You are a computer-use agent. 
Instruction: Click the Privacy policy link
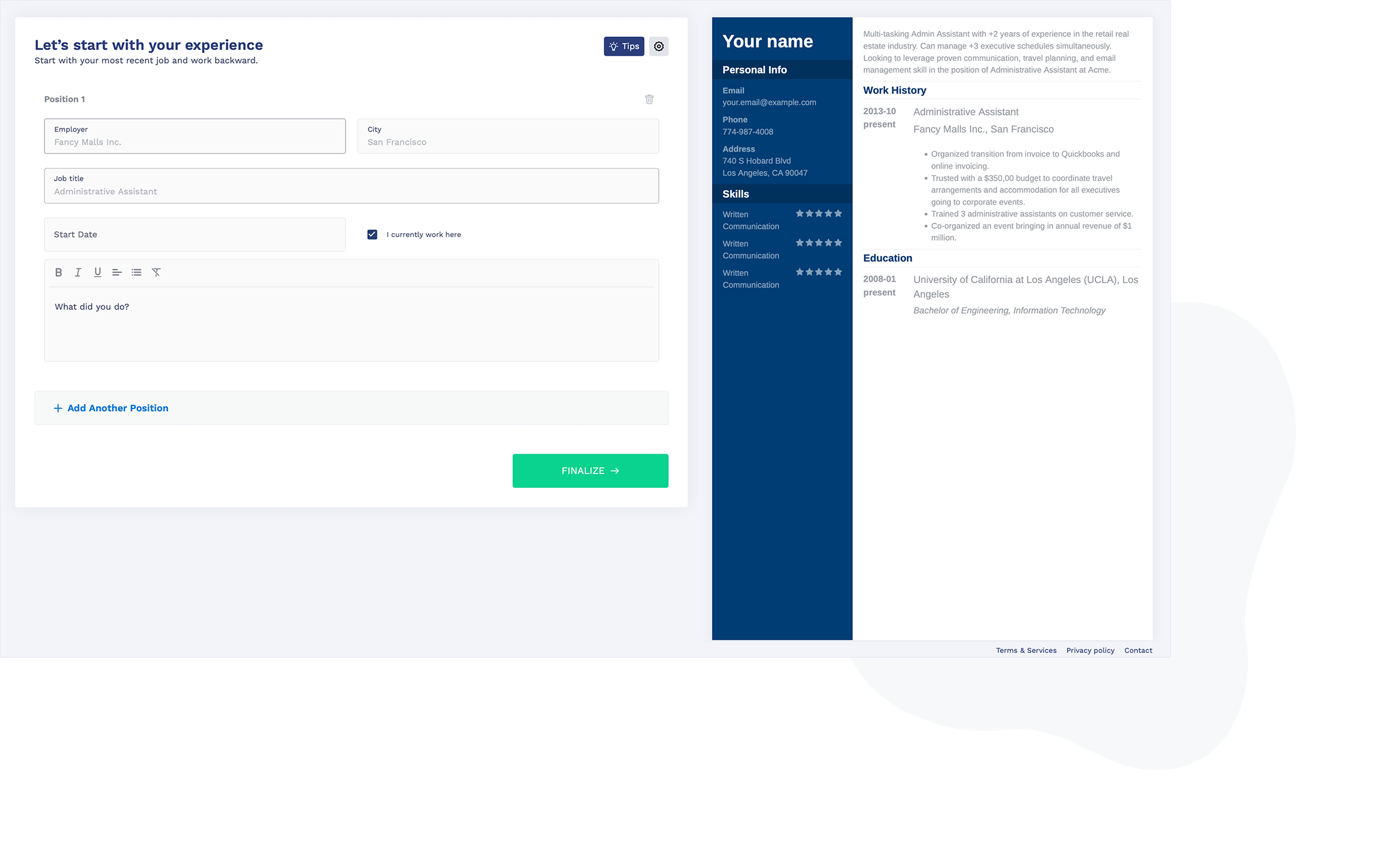point(1090,650)
